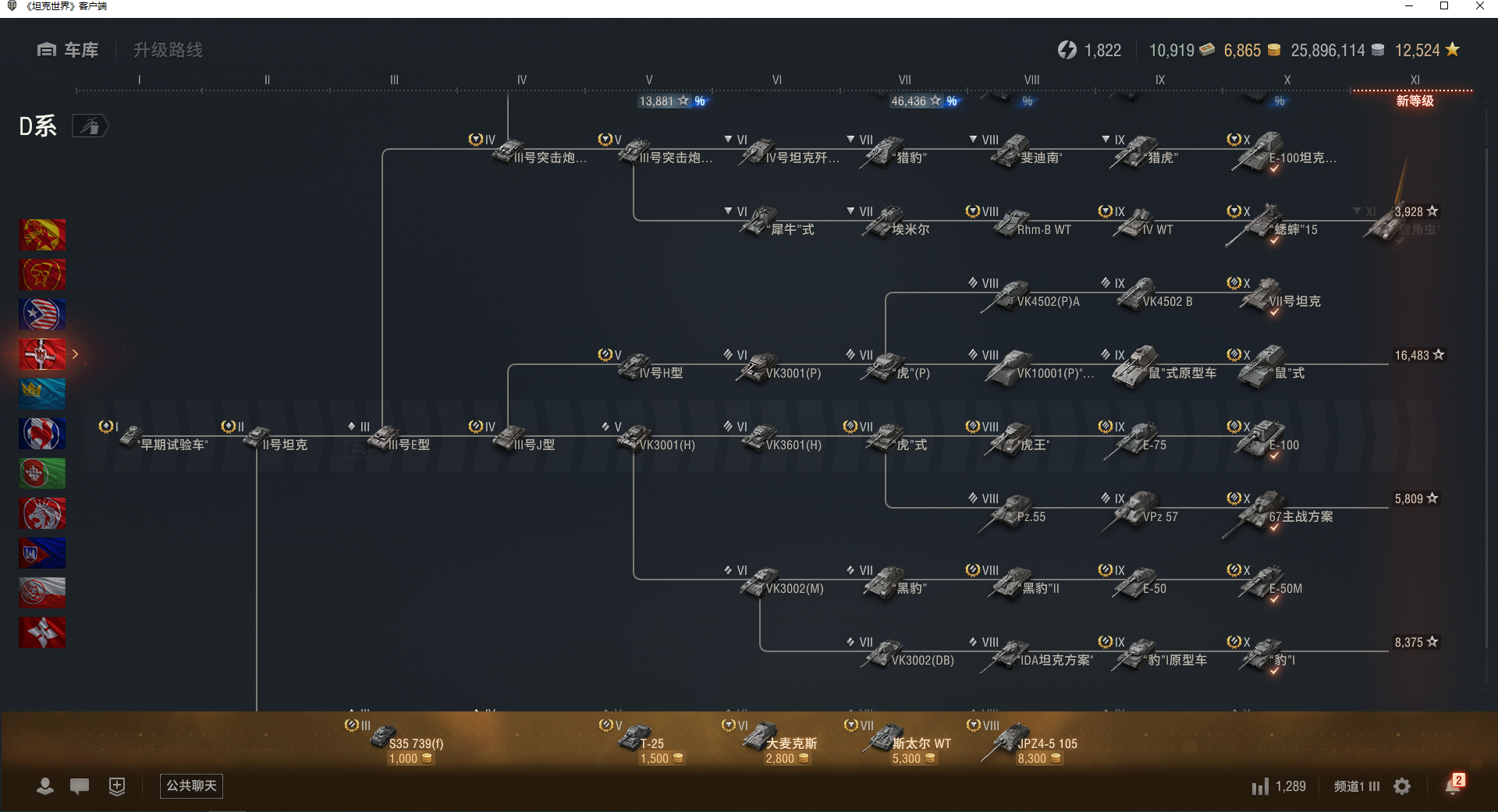Select the USSR hammer-and-sickle nation flag
The image size is (1498, 812).
pyautogui.click(x=42, y=235)
